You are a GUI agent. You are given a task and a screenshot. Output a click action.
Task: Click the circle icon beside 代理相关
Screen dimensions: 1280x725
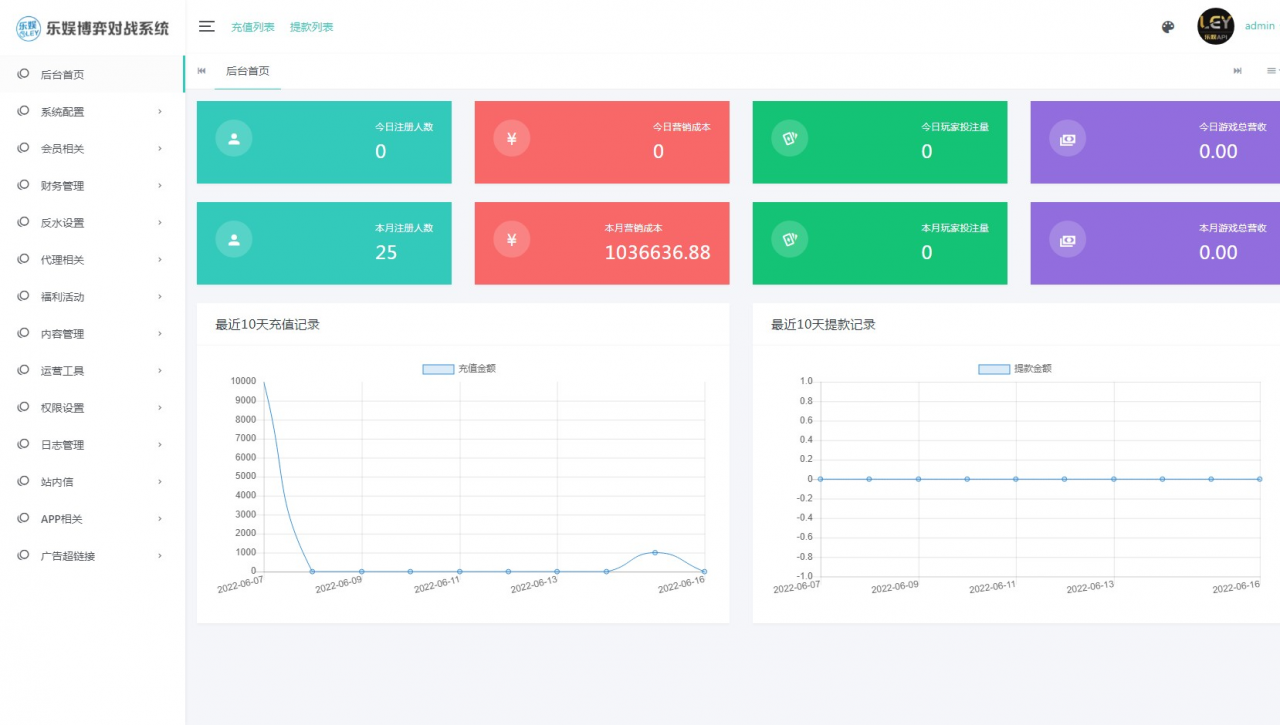(x=23, y=259)
